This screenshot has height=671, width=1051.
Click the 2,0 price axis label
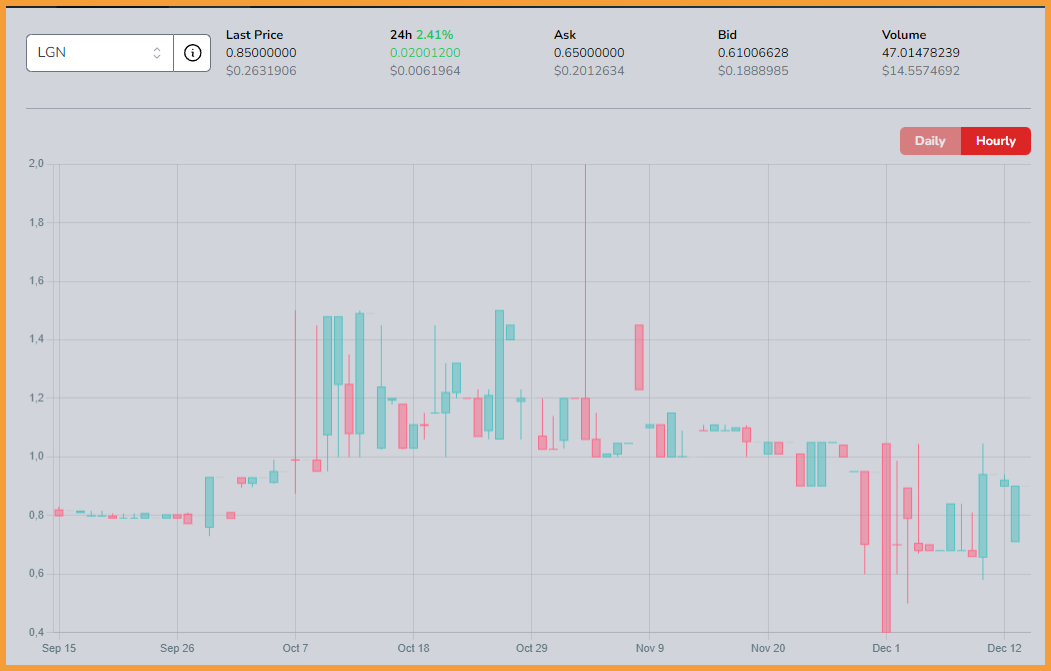pos(36,164)
